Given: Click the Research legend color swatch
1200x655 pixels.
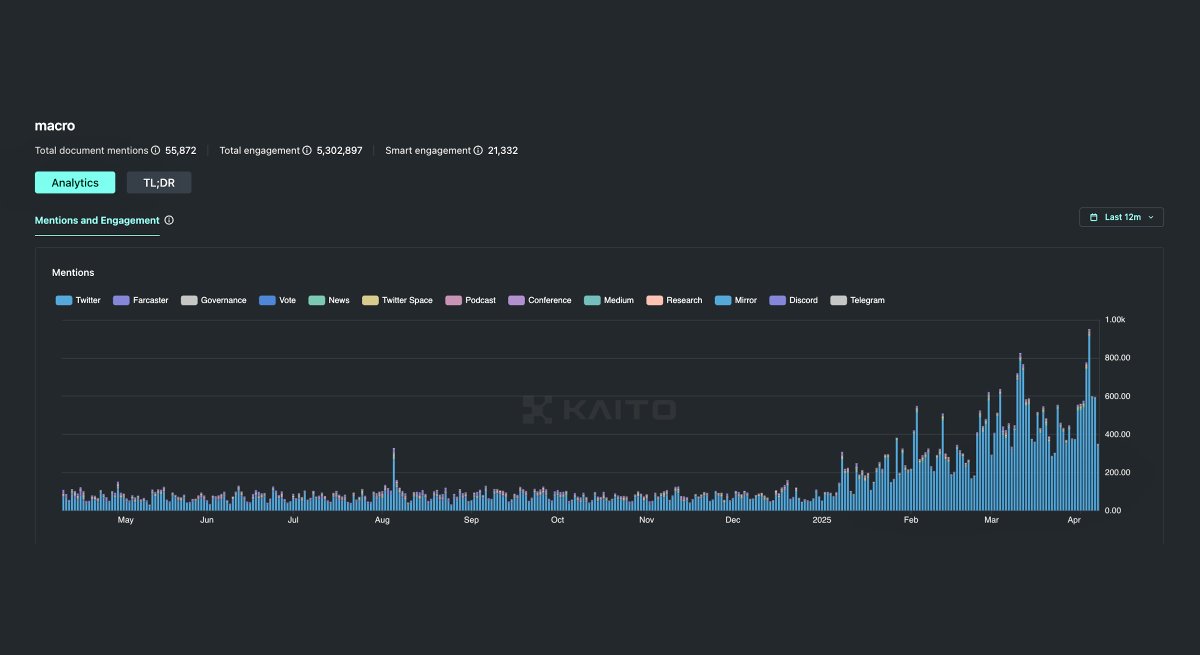Looking at the screenshot, I should tap(655, 300).
